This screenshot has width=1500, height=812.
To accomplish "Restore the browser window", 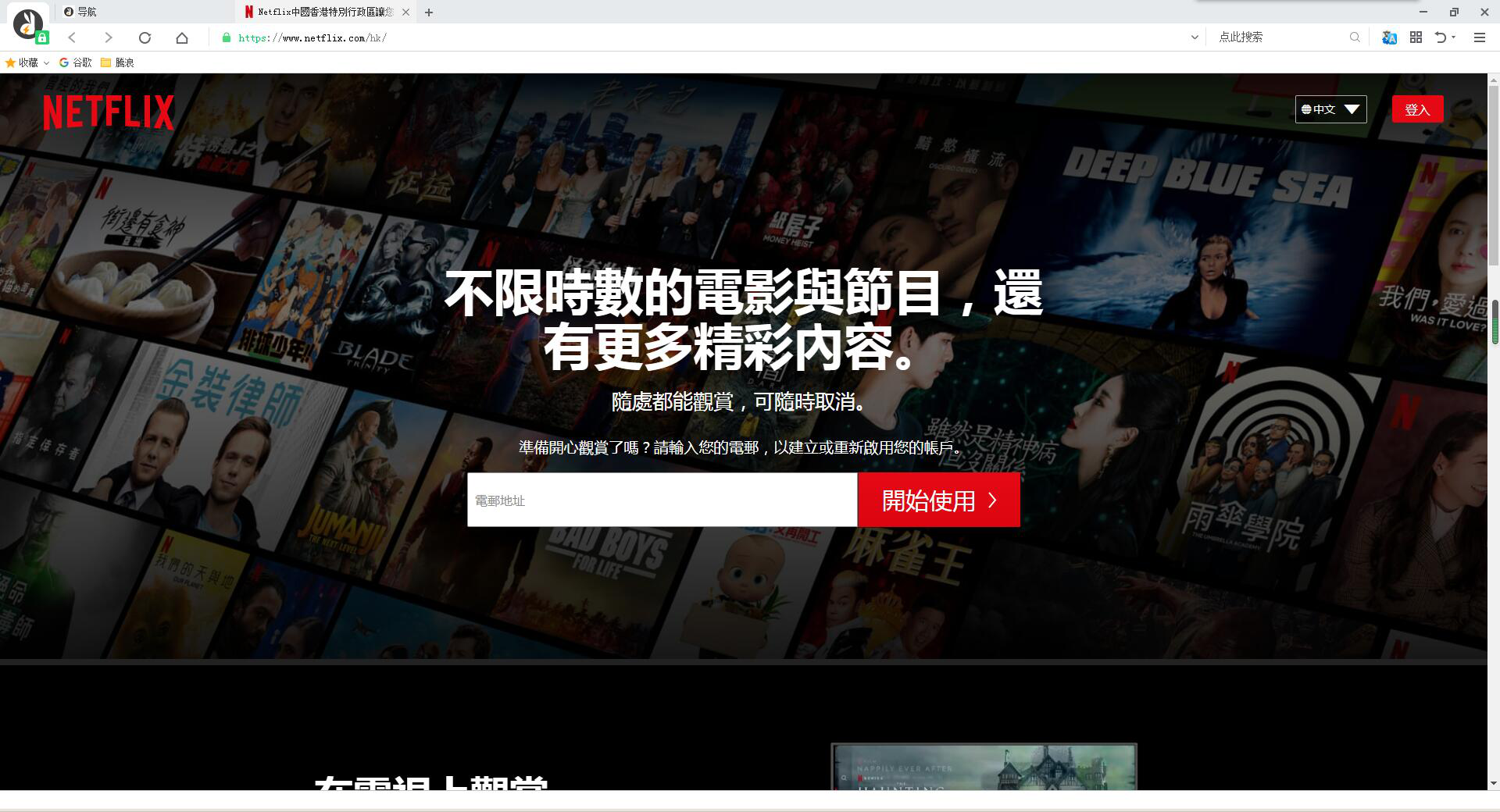I will 1453,12.
